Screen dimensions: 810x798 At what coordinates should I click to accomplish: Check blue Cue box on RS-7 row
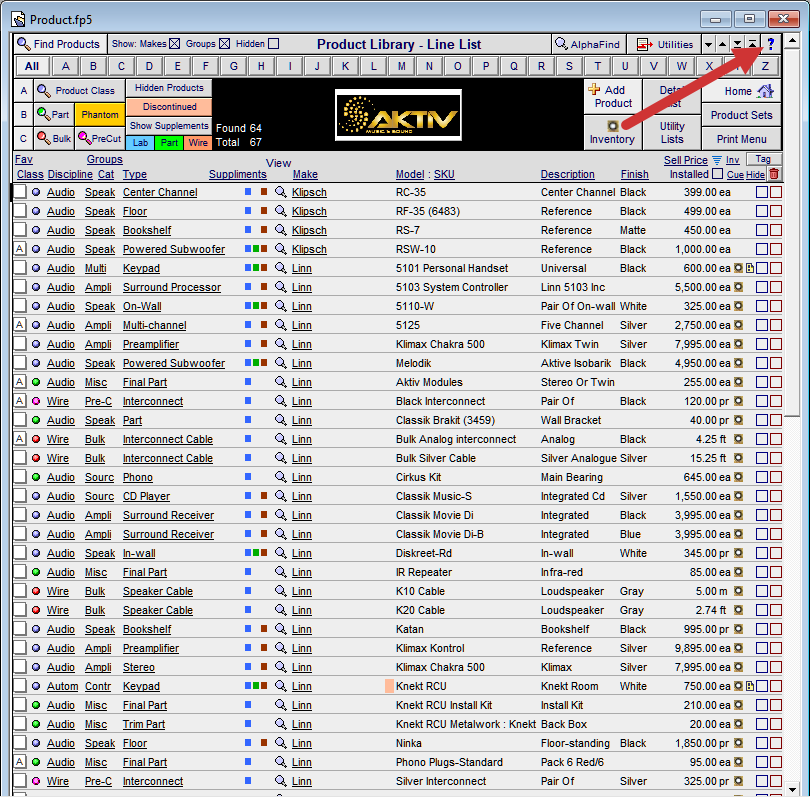[x=761, y=230]
